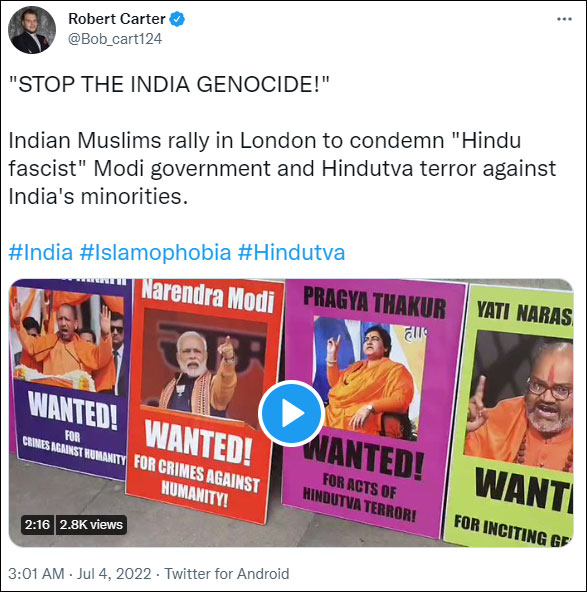Open the #Hindutva hashtag link
This screenshot has width=587, height=592.
pos(291,252)
